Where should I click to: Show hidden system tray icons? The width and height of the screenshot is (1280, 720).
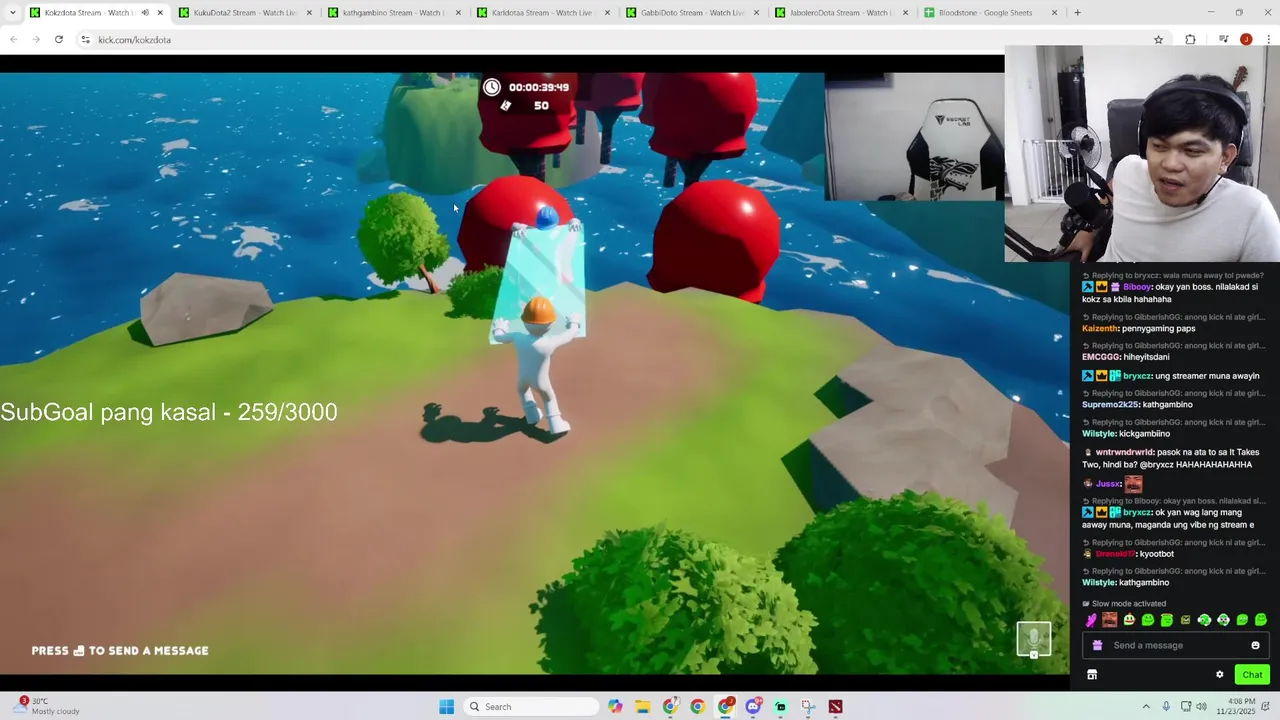[1146, 707]
